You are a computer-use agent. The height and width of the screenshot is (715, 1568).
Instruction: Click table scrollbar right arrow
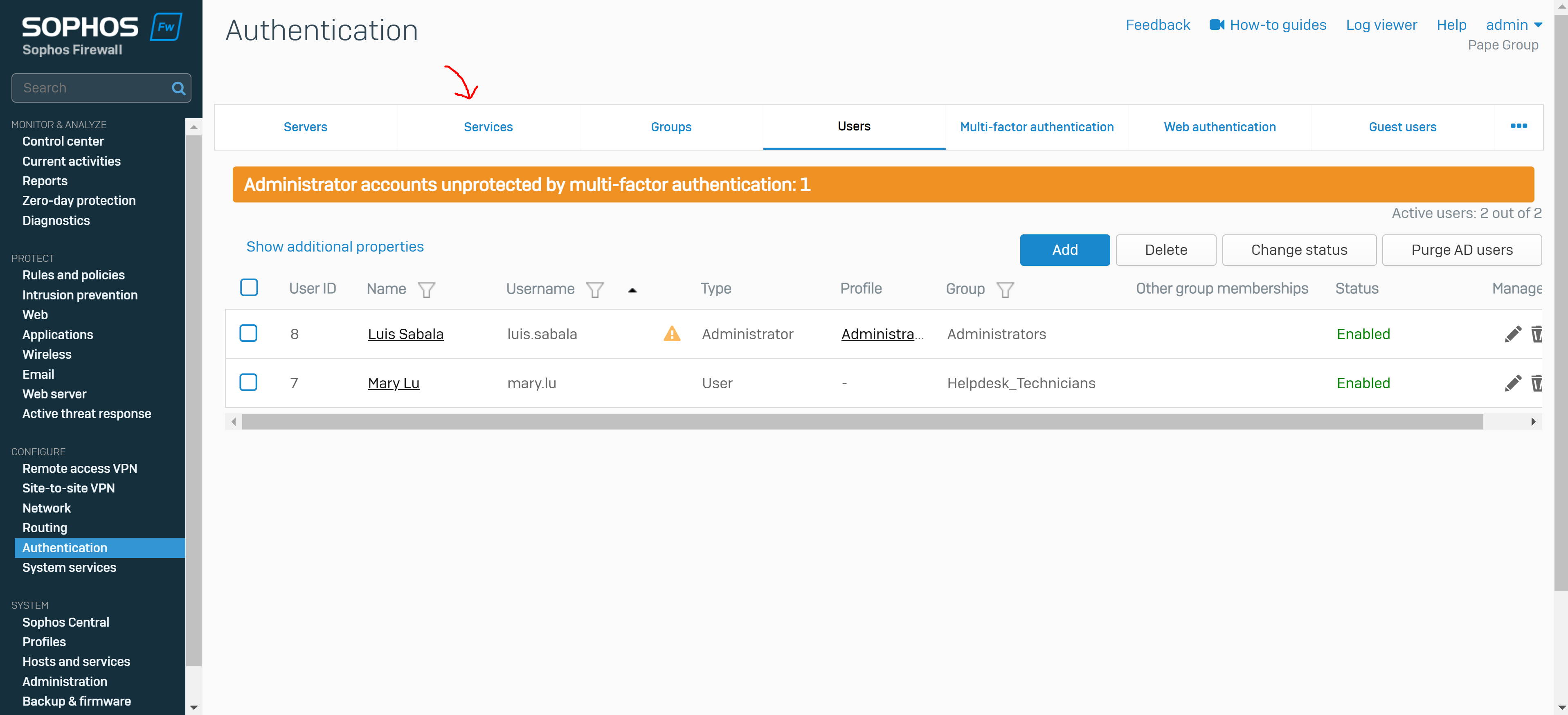(1533, 422)
